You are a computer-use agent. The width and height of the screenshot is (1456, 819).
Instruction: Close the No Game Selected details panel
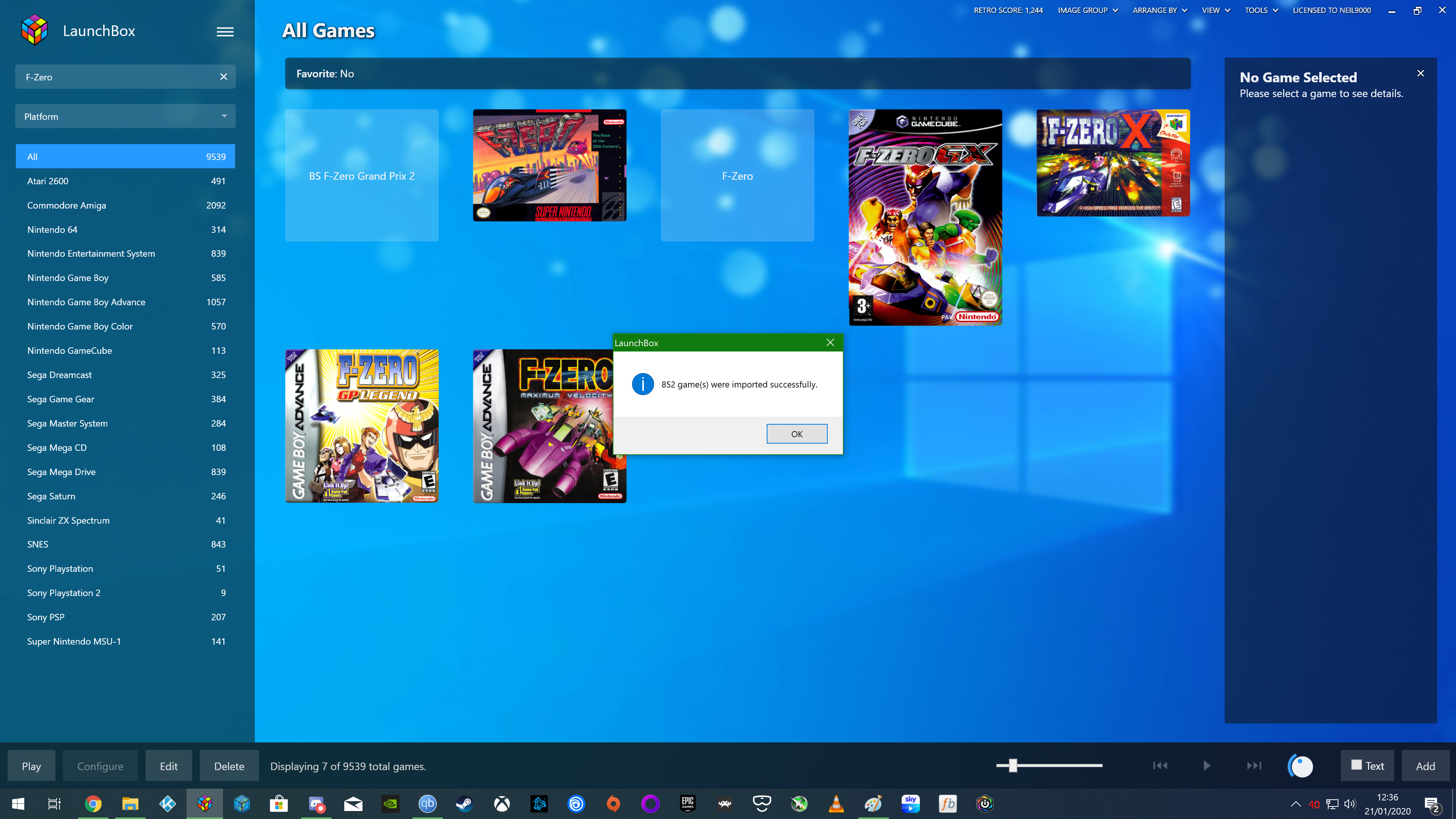click(x=1420, y=74)
